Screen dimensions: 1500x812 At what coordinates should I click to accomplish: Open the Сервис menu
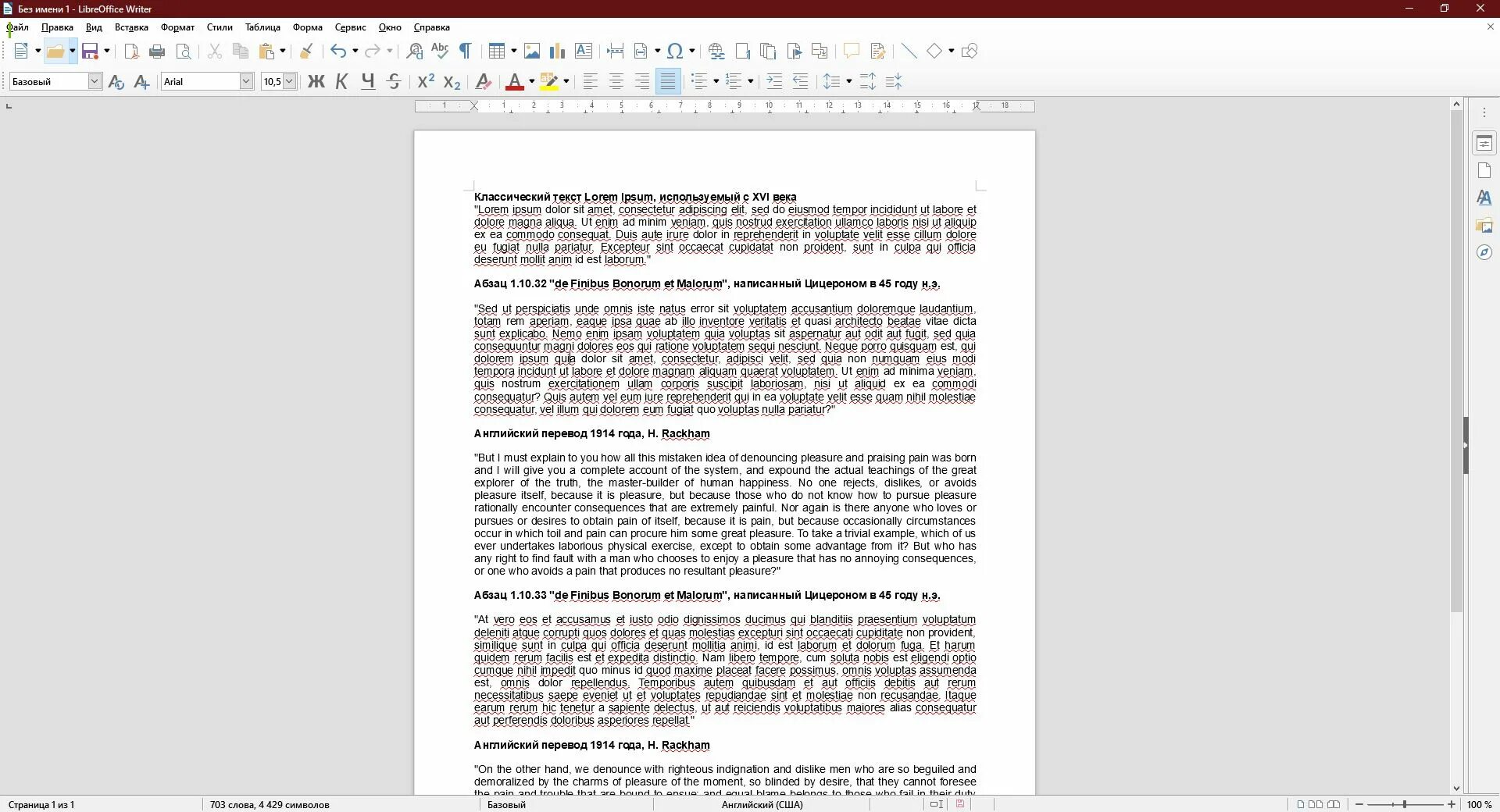click(x=350, y=27)
